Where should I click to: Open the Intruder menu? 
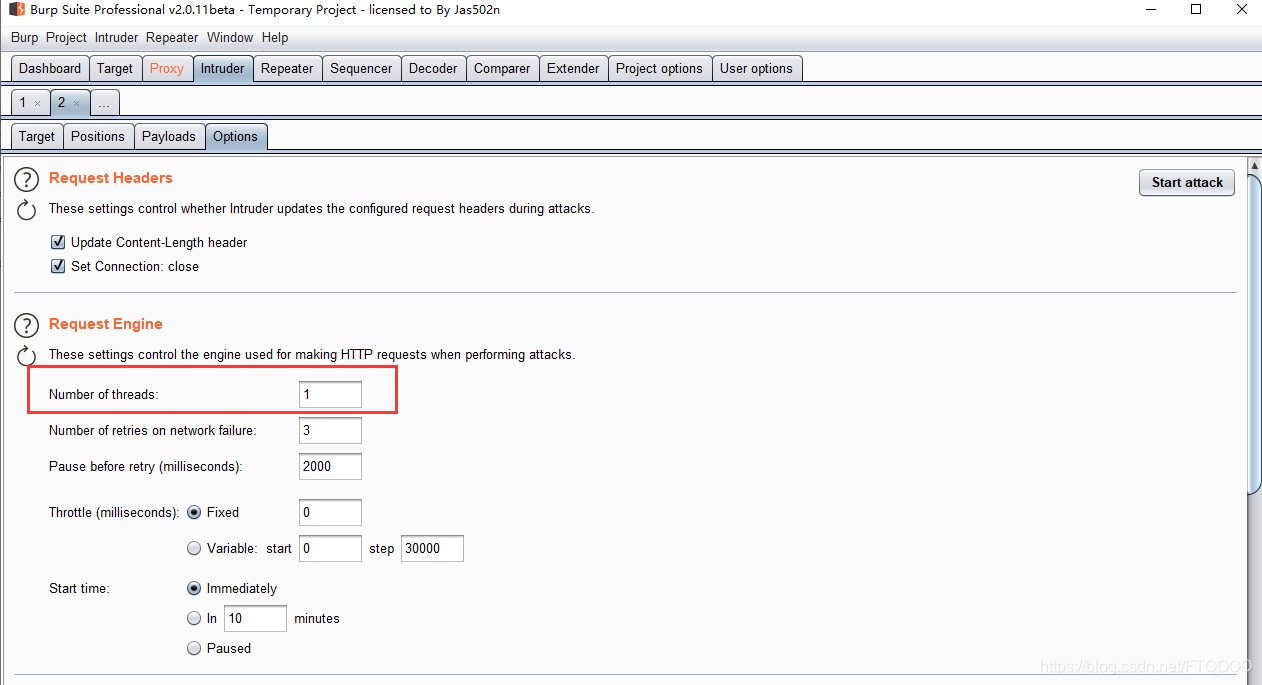tap(116, 37)
